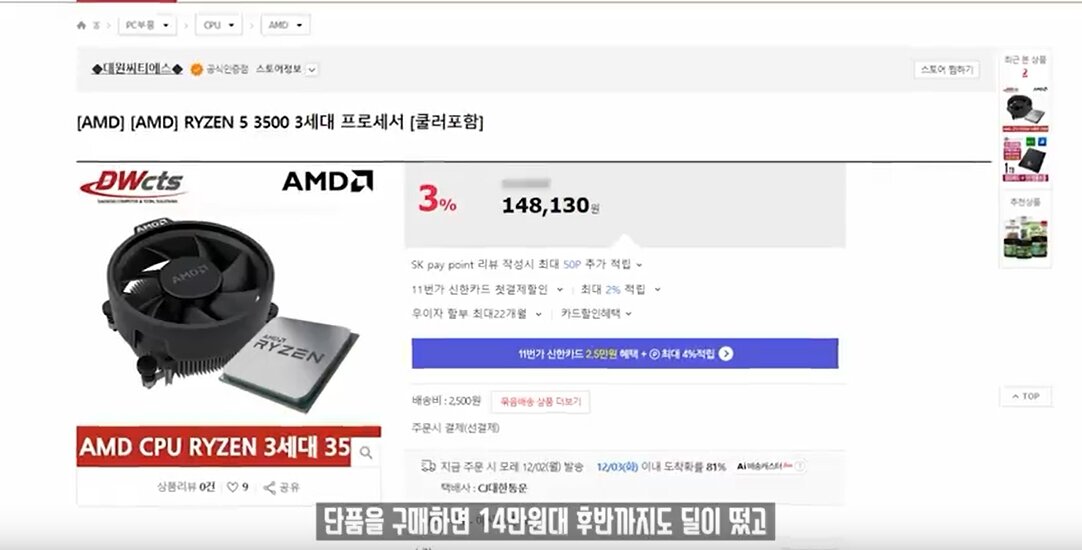Screen dimensions: 1082x550
Task: Click the TOP scroll button
Action: click(x=1025, y=397)
